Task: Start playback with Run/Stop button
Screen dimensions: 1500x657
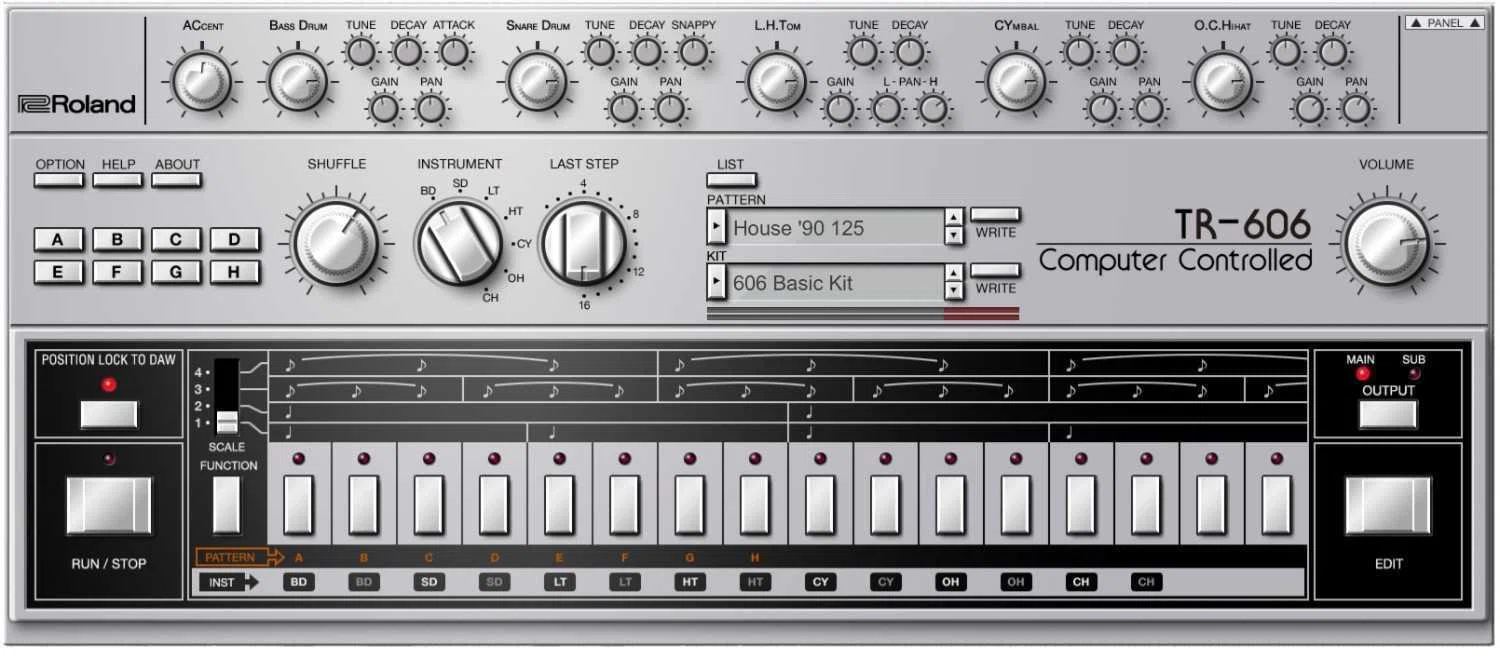Action: click(109, 505)
